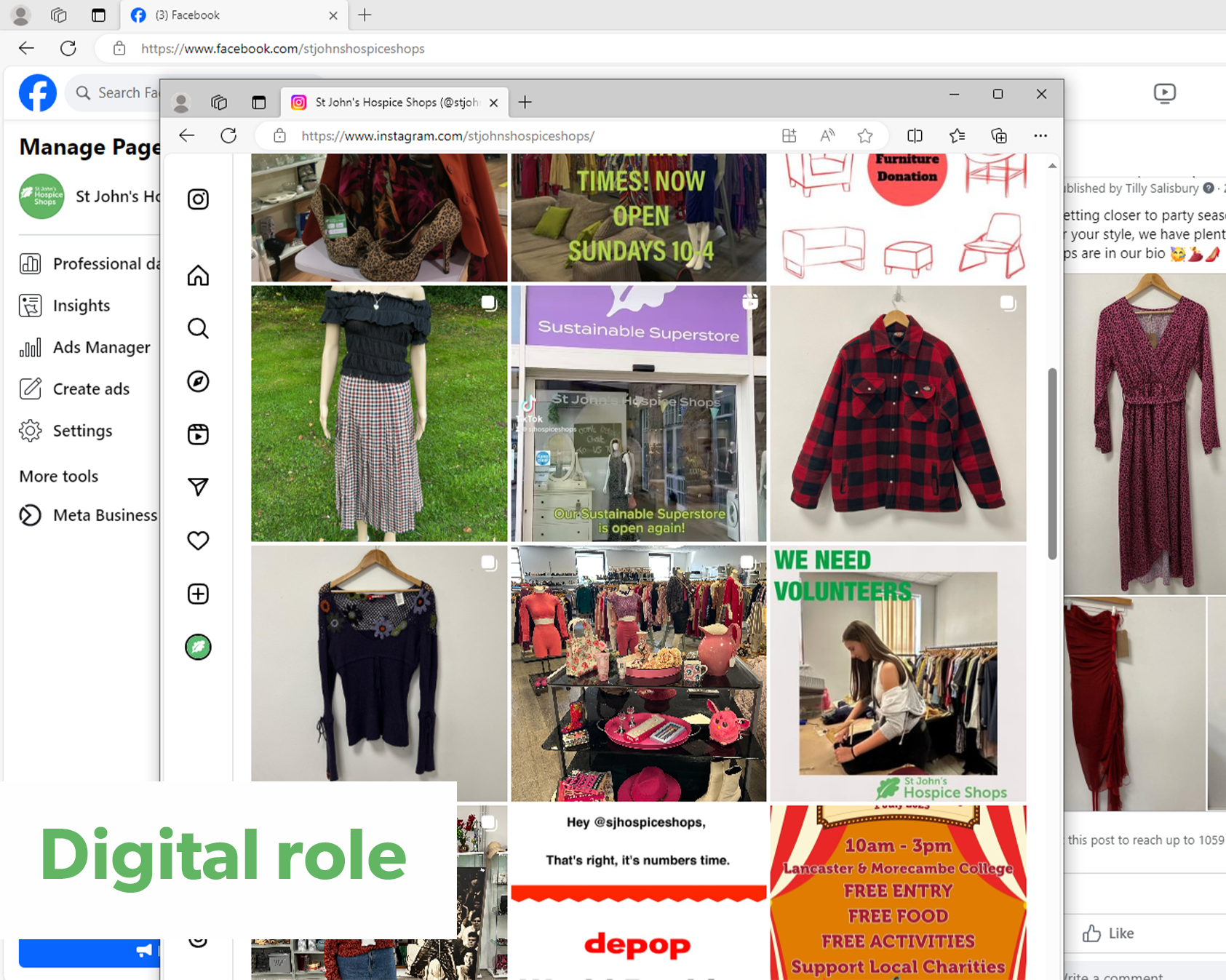
Task: Open Collections icon in Instagram browser
Action: pos(999,135)
